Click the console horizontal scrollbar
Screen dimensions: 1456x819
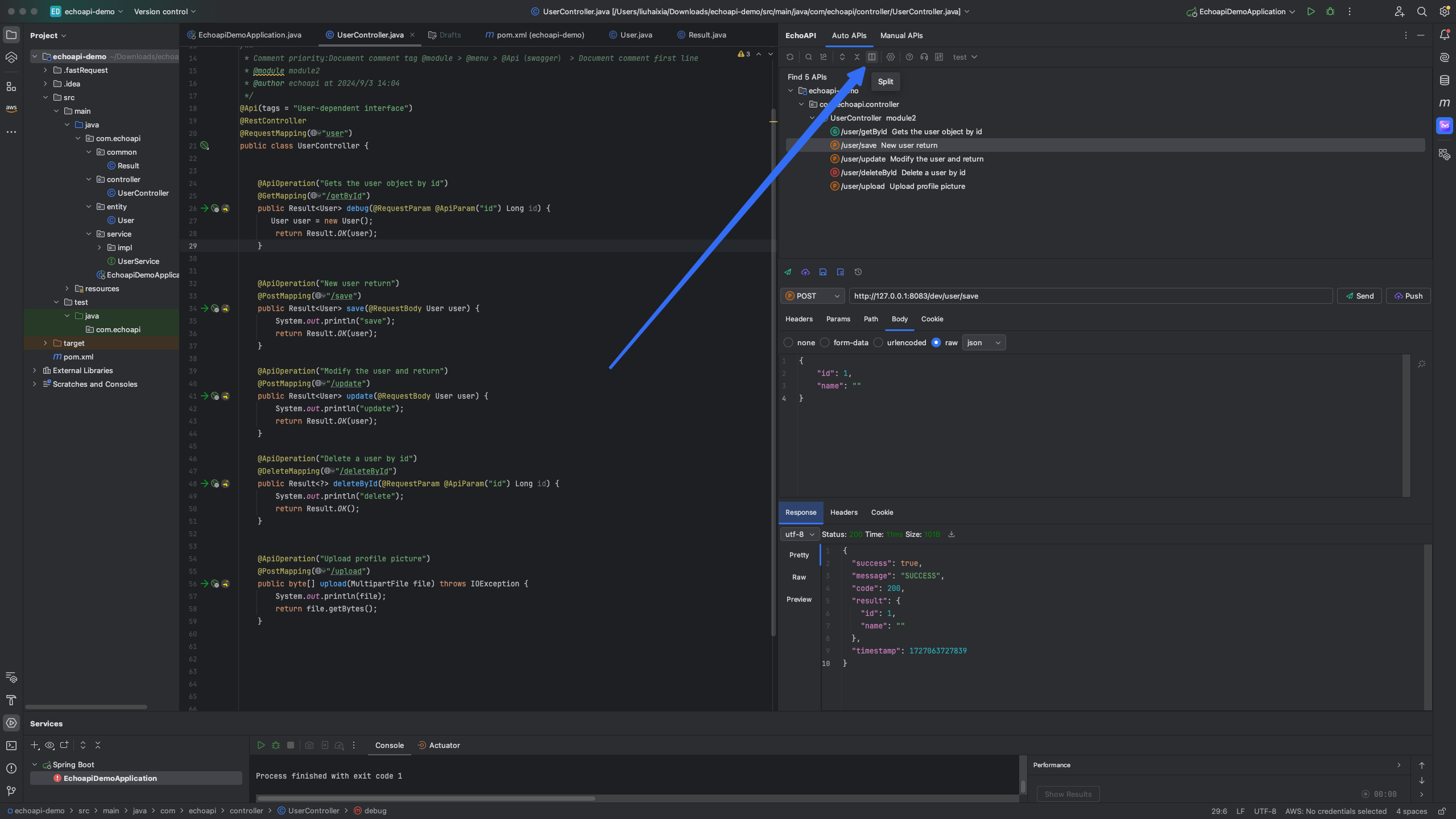pos(425,798)
